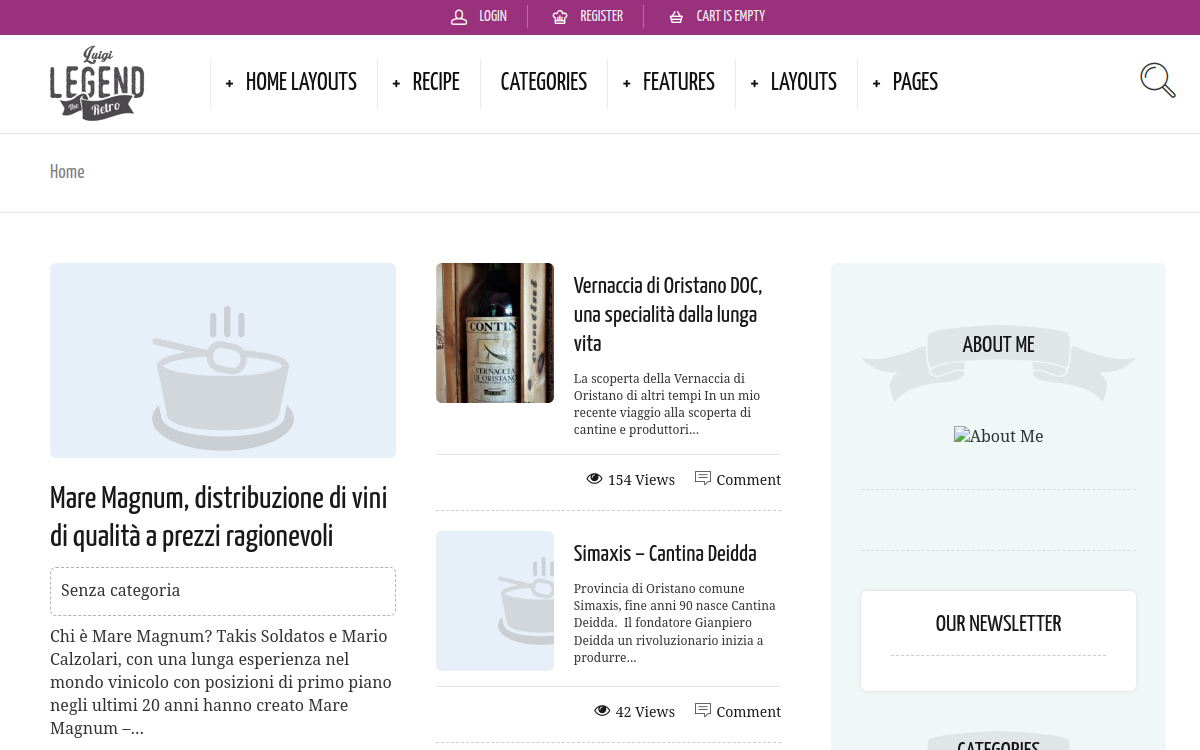Open the search magnifier icon

coord(1158,80)
